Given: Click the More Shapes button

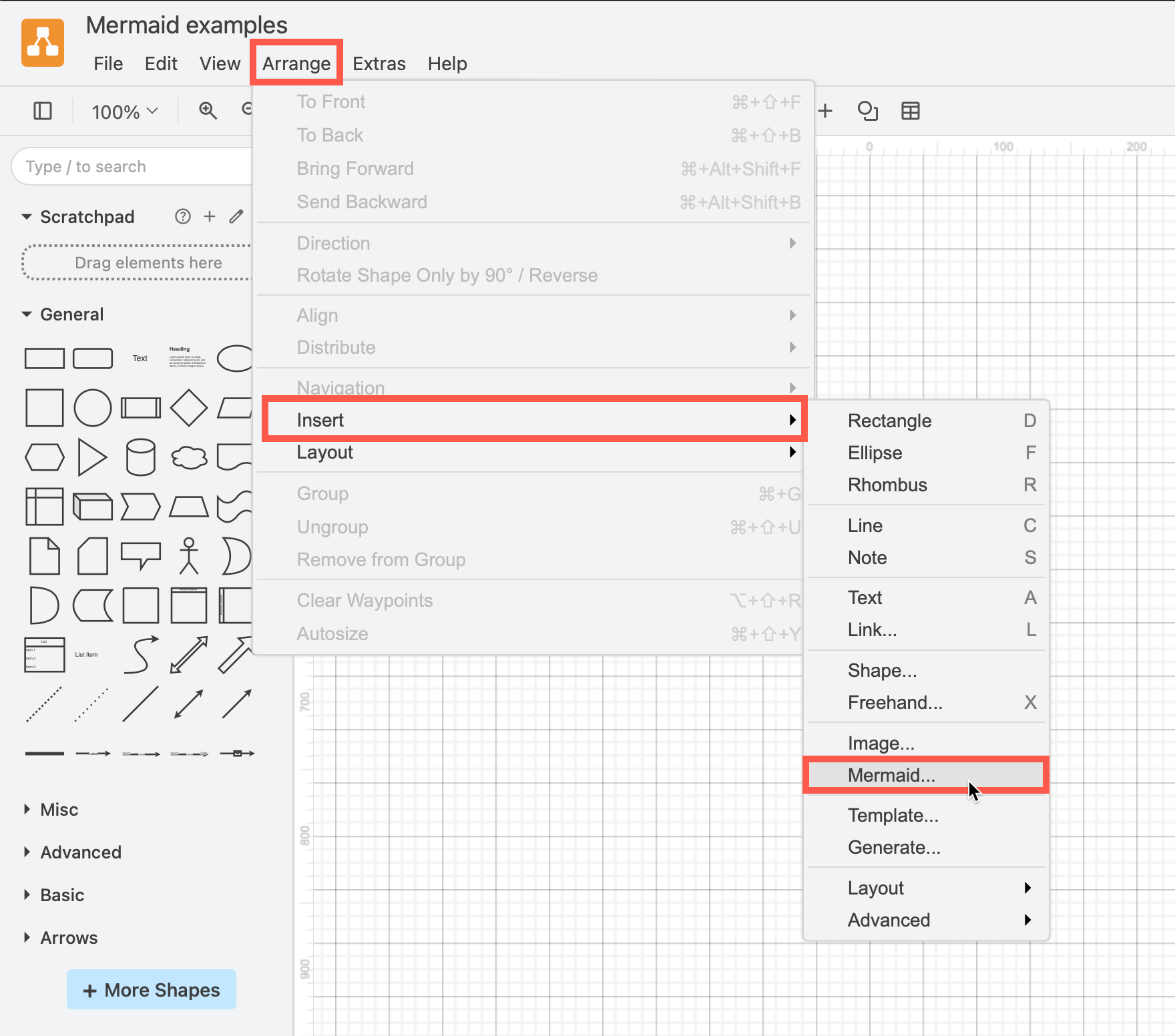Looking at the screenshot, I should click(151, 989).
